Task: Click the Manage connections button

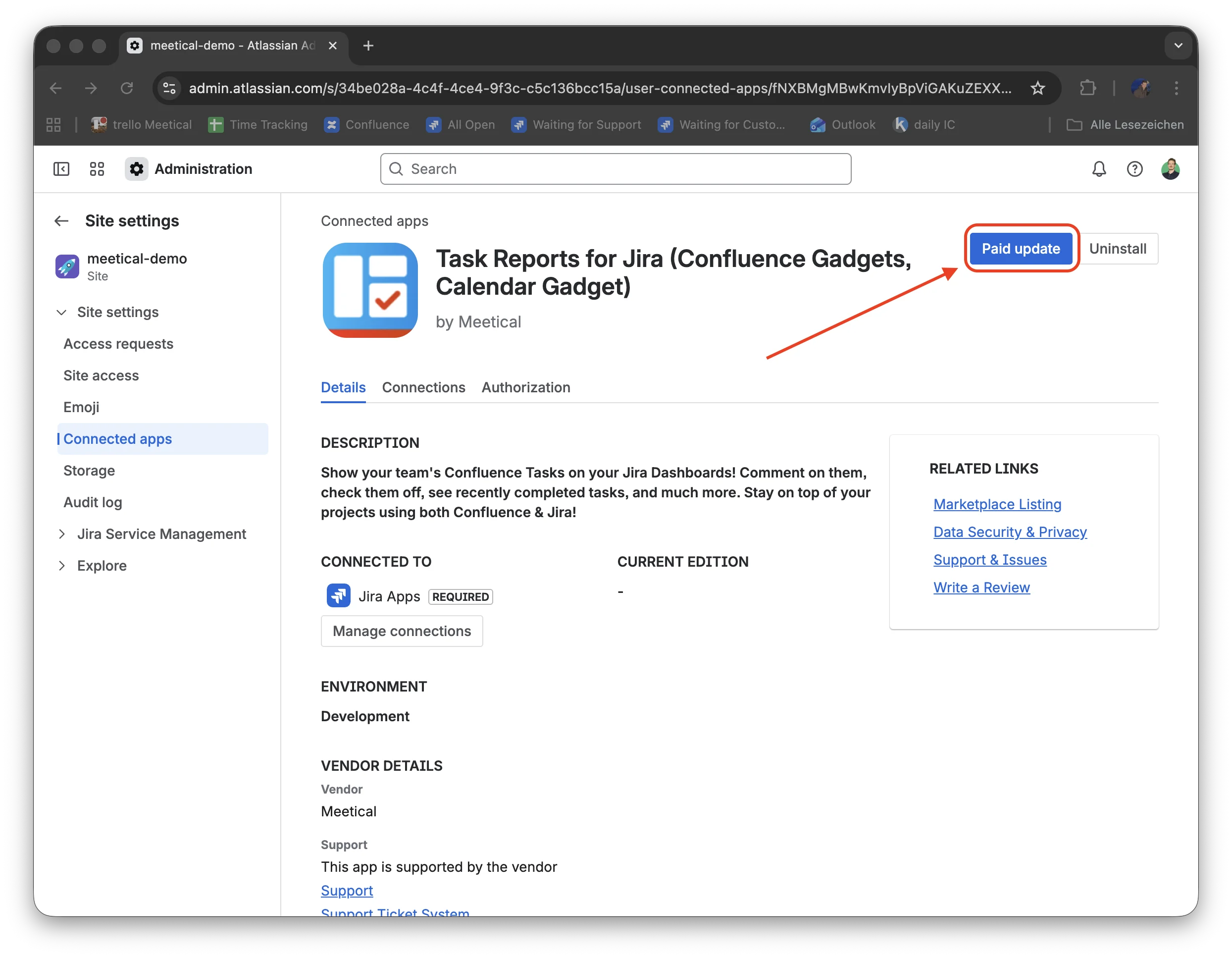Action: 402,631
